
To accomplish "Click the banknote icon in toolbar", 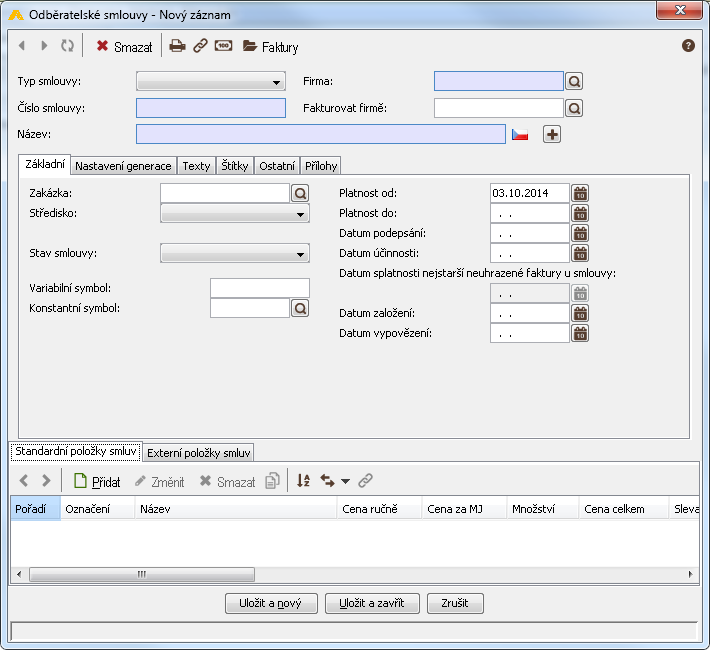I will coord(223,46).
